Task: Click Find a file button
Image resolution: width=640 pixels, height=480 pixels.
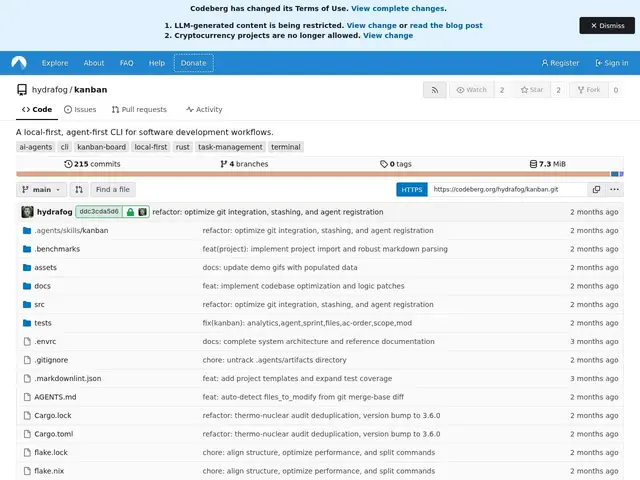Action: tap(113, 189)
